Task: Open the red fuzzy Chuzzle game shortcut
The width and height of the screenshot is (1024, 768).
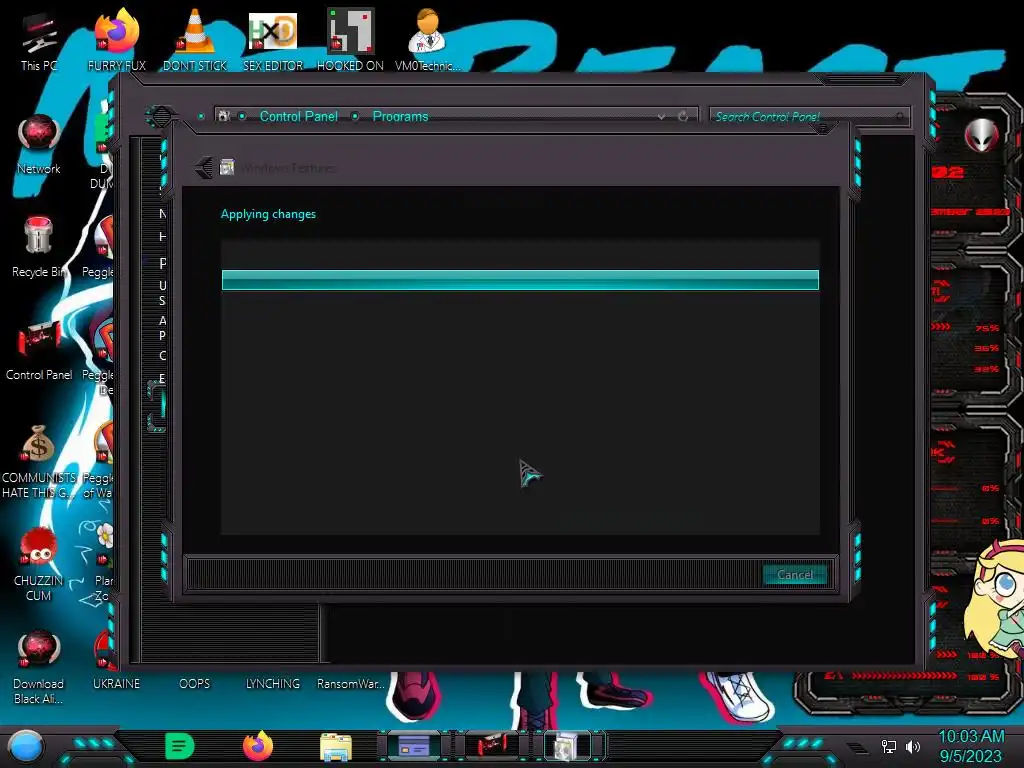Action: pos(39,564)
